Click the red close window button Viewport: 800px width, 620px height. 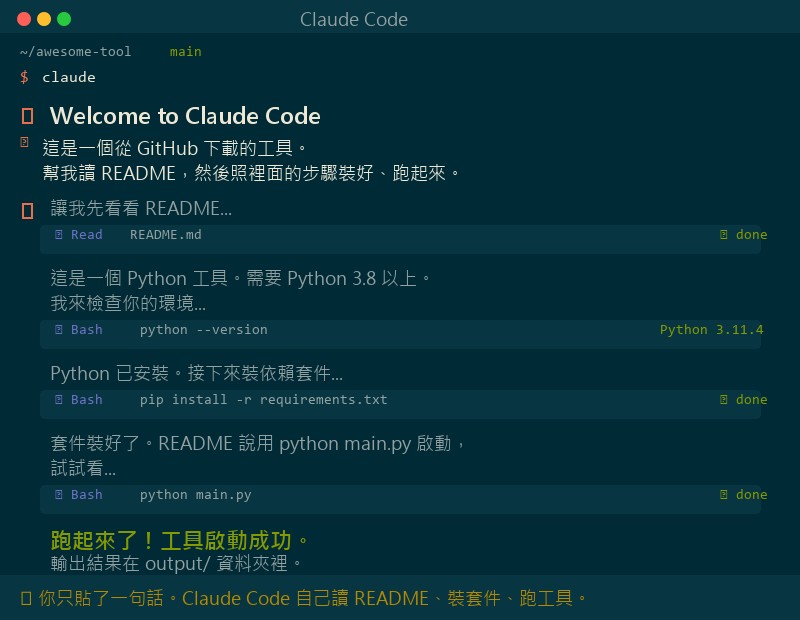[x=24, y=19]
